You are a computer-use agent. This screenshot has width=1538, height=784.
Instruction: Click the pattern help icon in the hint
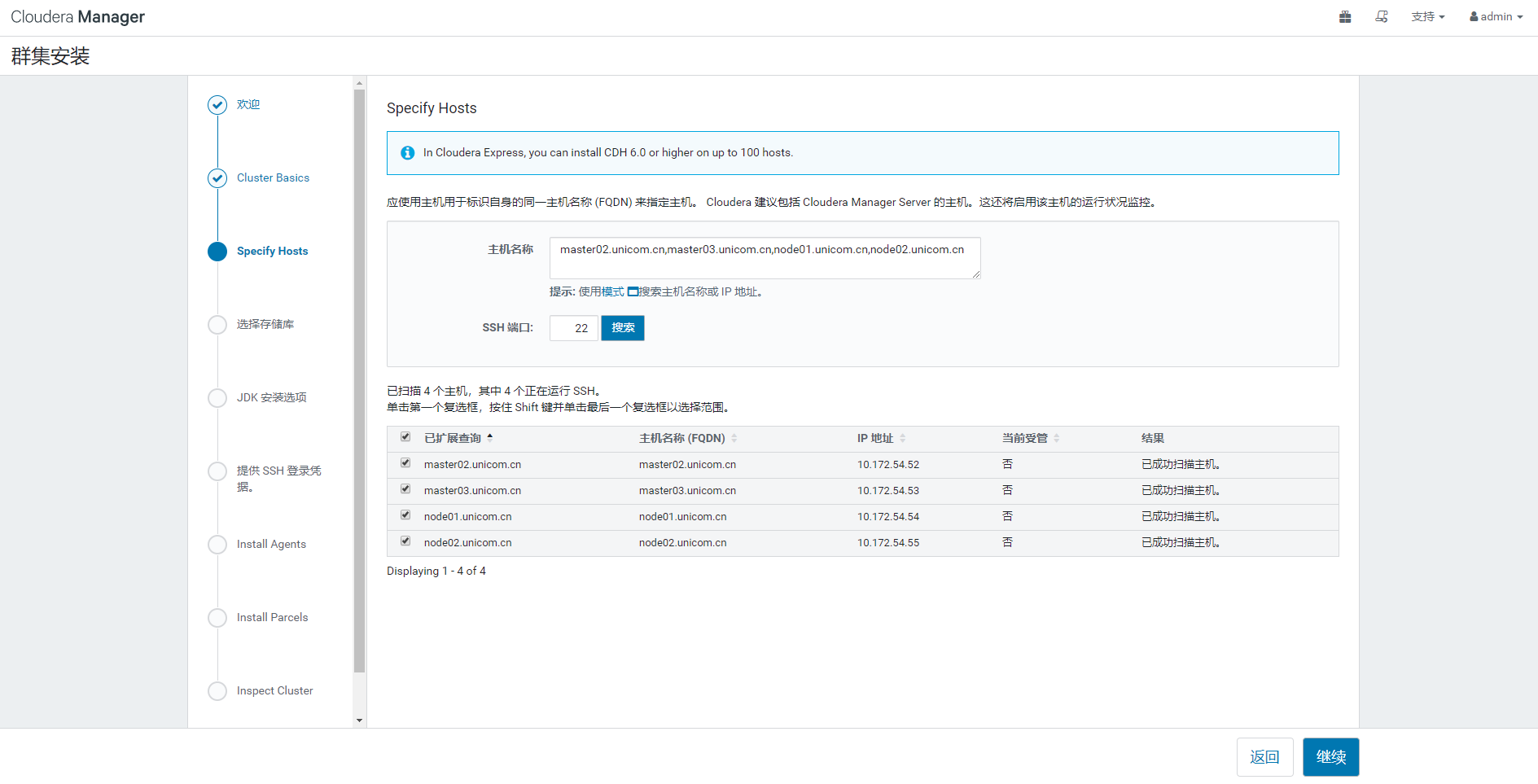(x=633, y=291)
